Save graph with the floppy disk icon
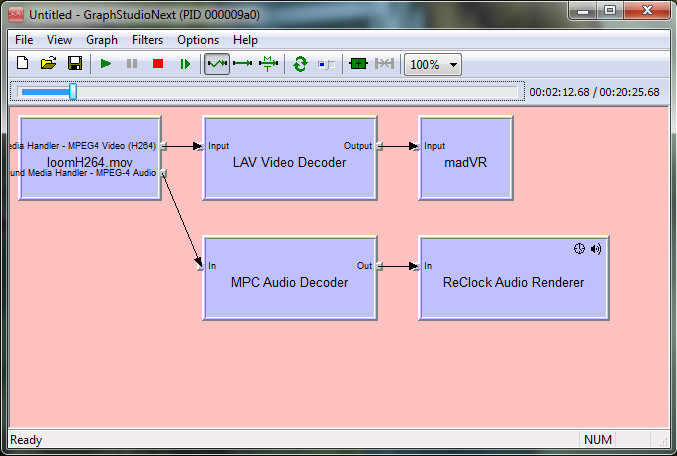Screen dimensions: 677x456 [x=75, y=64]
